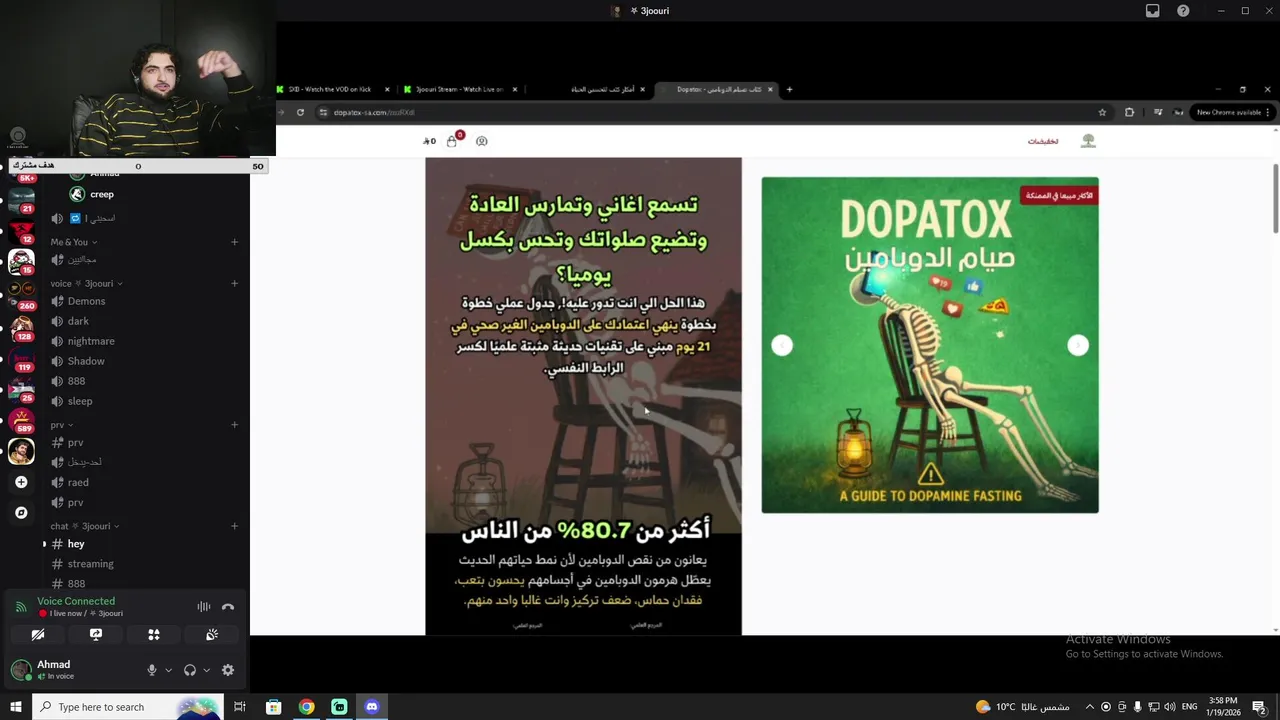Open the تخفيضات discounts link
The image size is (1280, 720).
1043,141
